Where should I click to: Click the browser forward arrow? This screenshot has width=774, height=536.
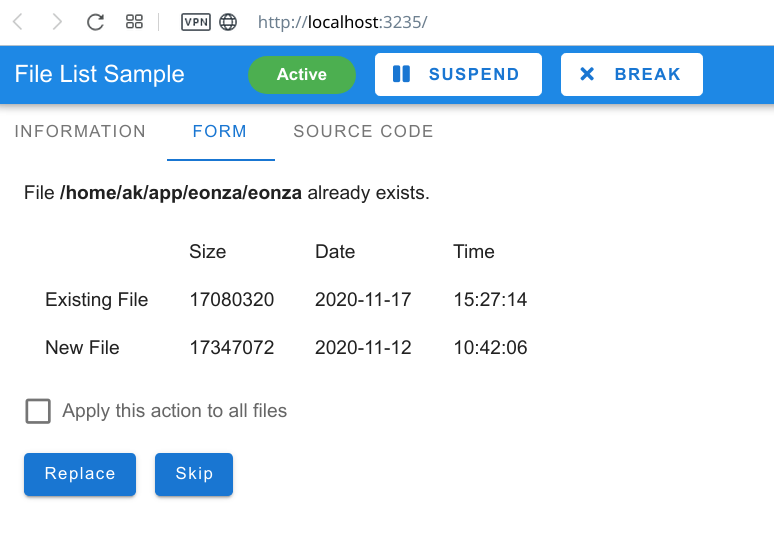point(57,22)
